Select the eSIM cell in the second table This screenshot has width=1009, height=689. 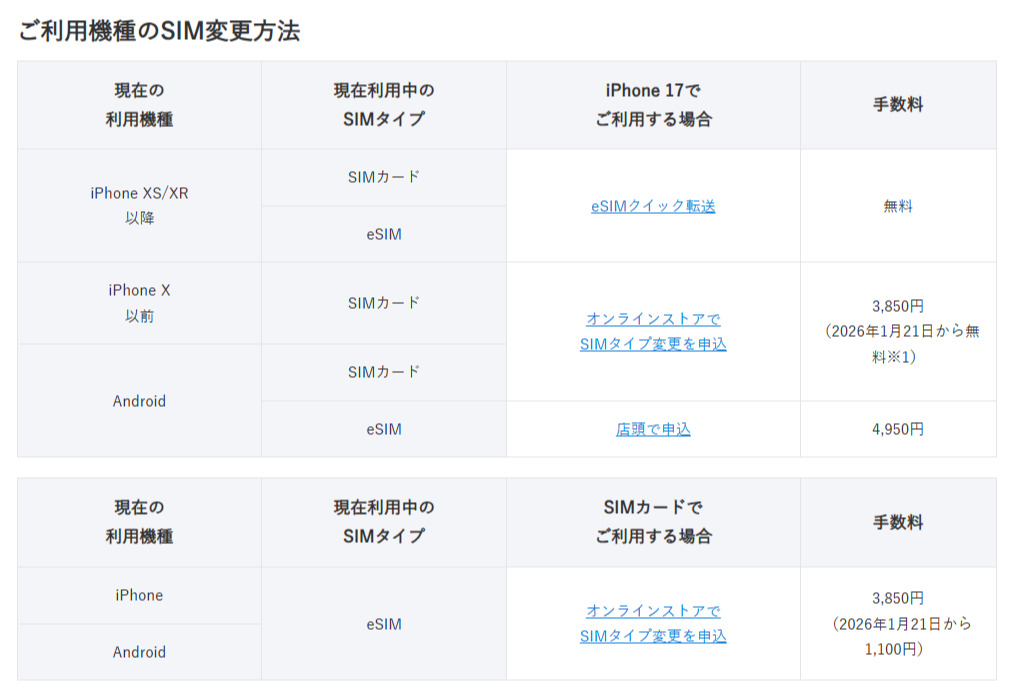pyautogui.click(x=384, y=624)
